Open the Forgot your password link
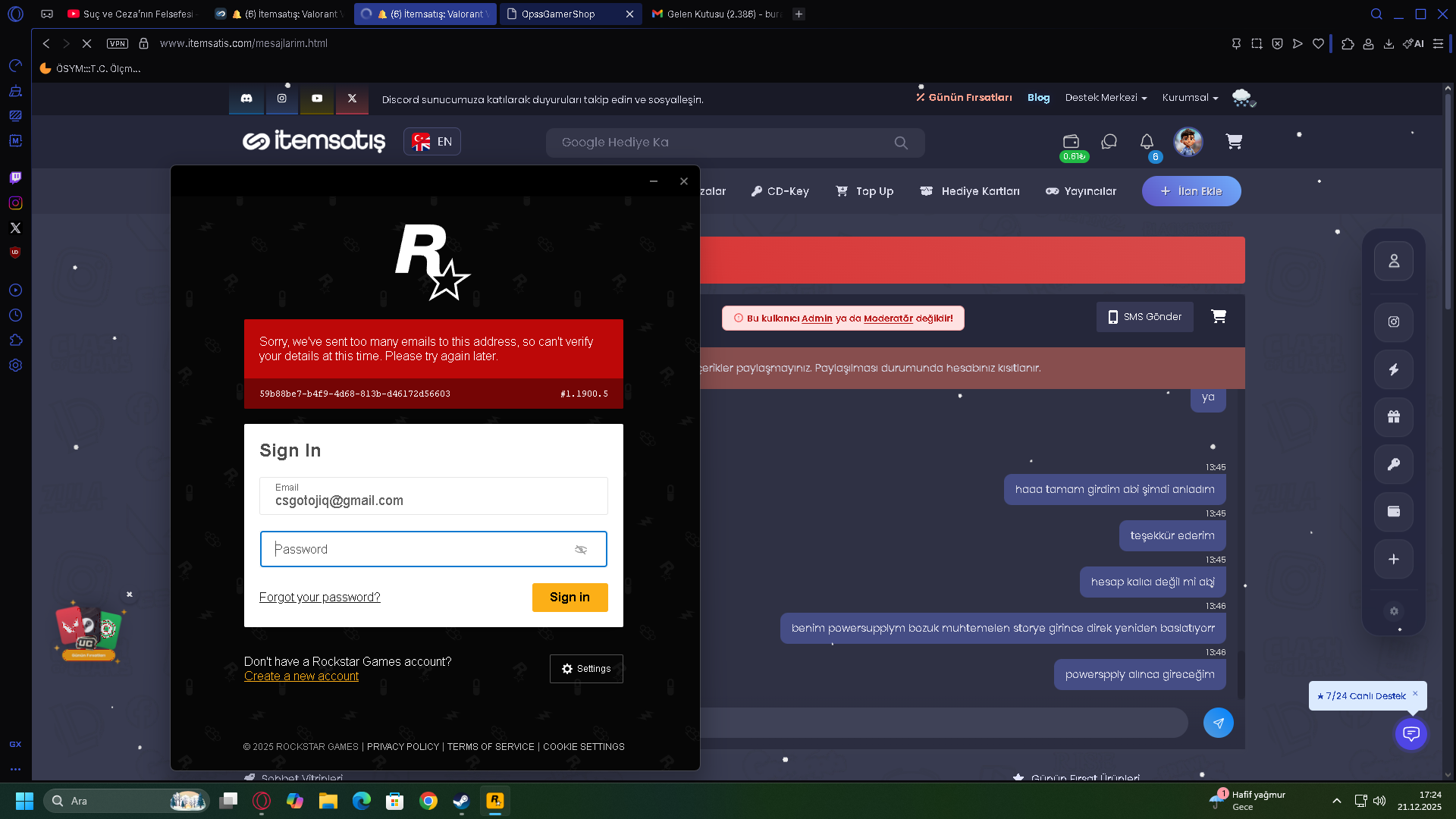This screenshot has height=819, width=1456. (x=320, y=598)
